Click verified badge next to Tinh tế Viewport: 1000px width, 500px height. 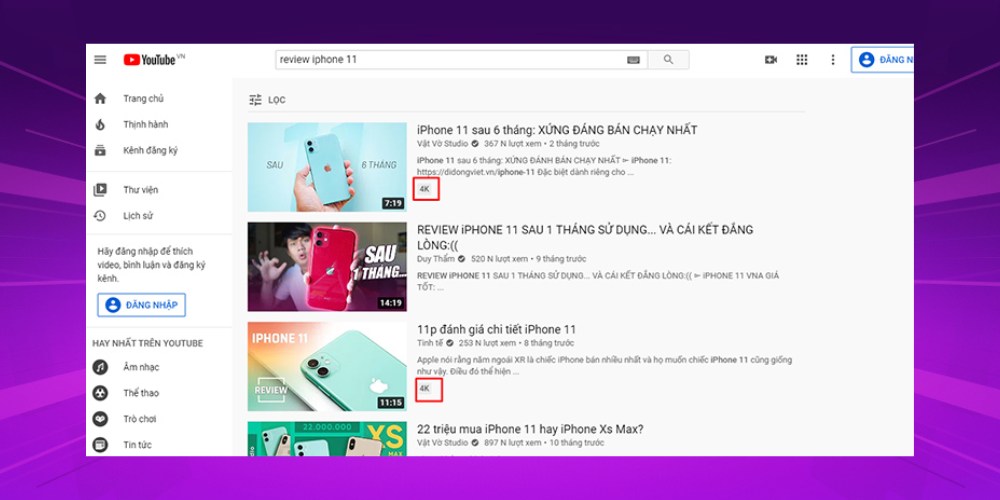(450, 343)
